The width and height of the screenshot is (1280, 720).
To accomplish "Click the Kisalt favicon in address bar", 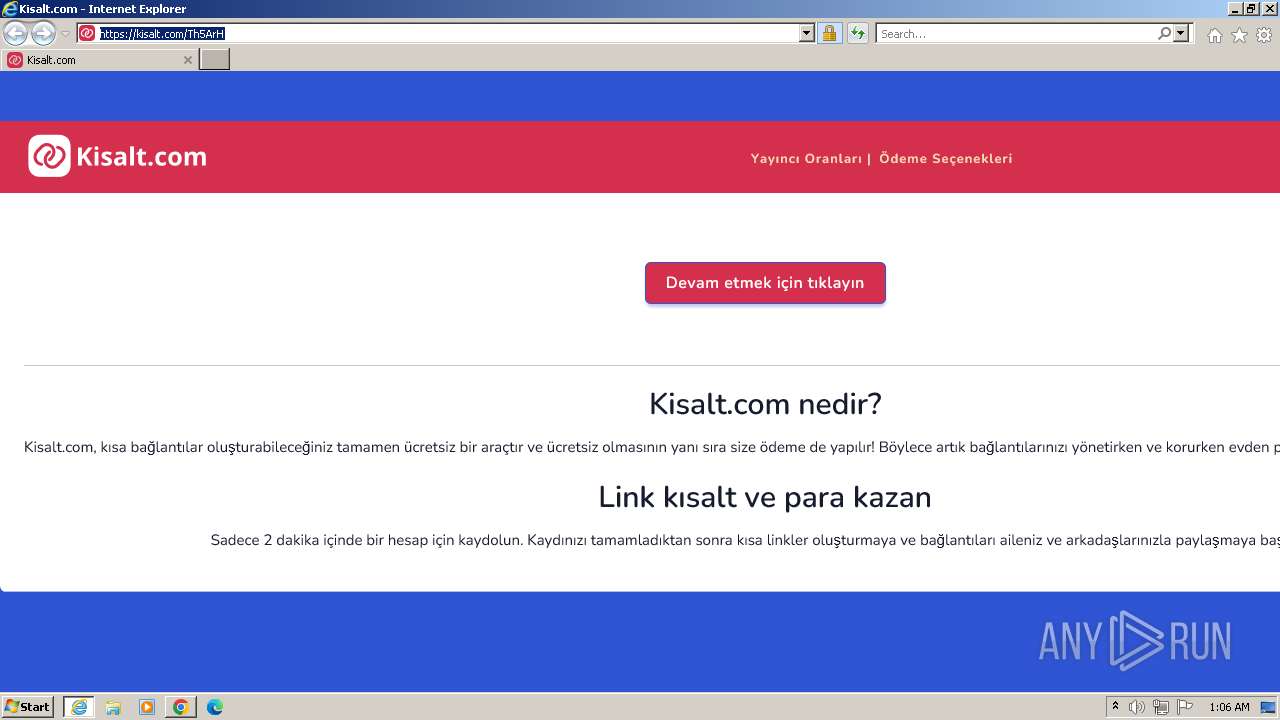I will (x=87, y=33).
